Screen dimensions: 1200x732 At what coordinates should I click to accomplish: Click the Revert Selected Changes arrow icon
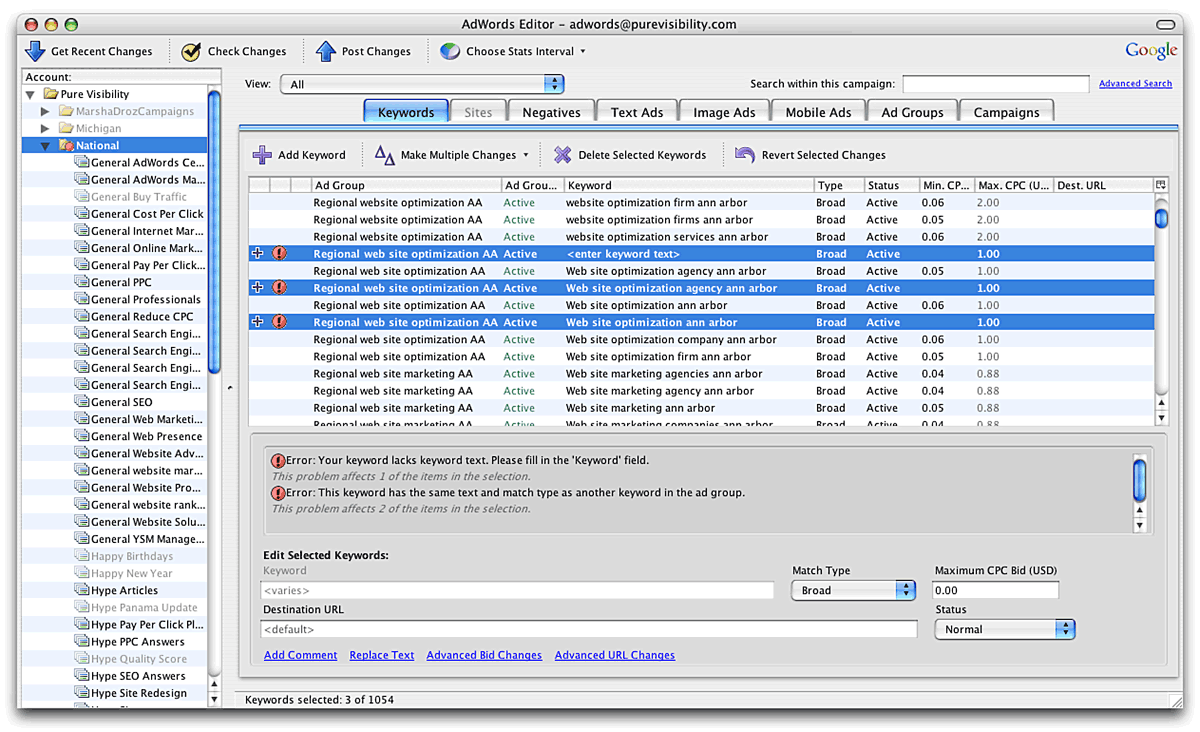point(745,155)
